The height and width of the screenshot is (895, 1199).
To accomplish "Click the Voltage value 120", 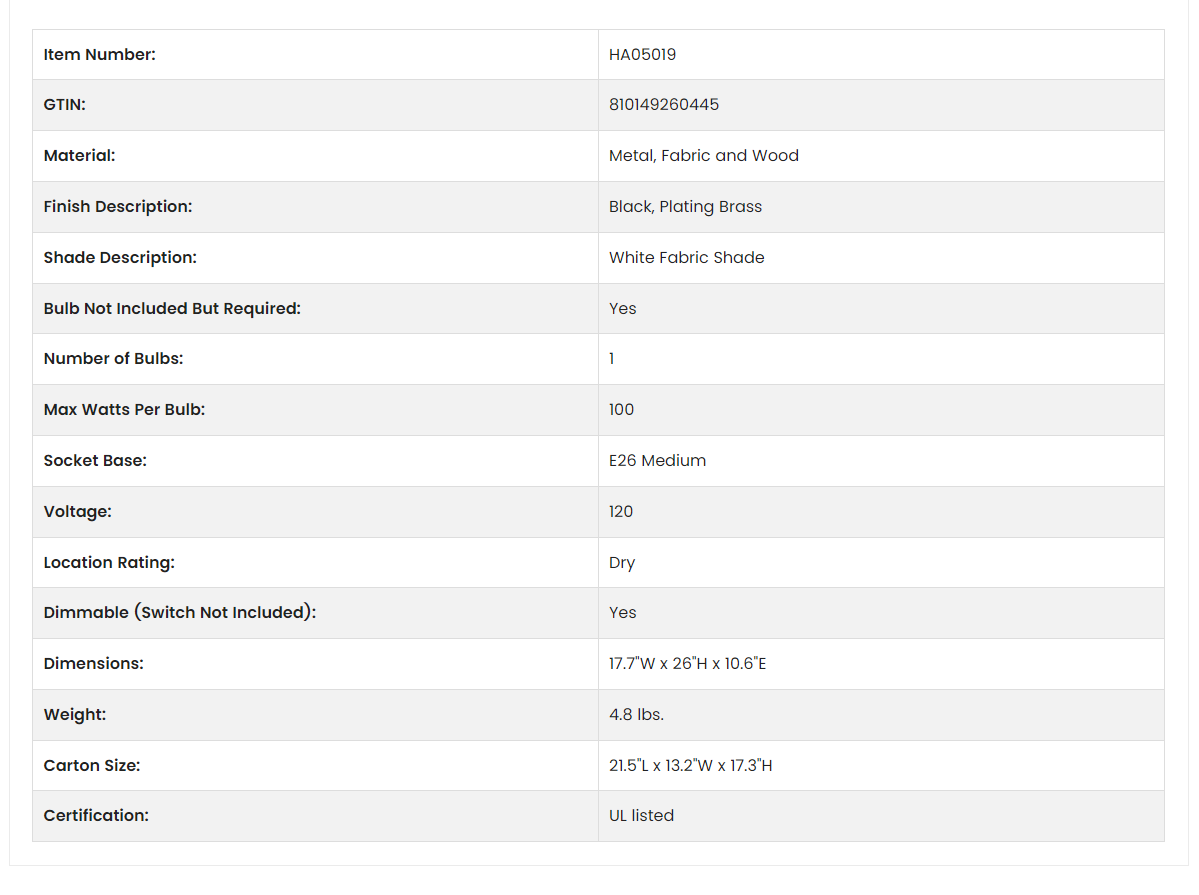I will [x=621, y=512].
